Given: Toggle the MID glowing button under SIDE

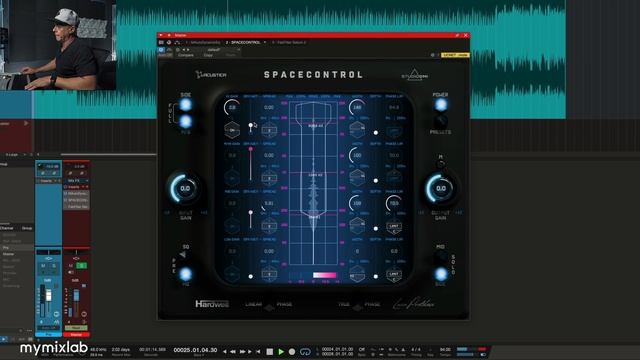Looking at the screenshot, I should (186, 121).
